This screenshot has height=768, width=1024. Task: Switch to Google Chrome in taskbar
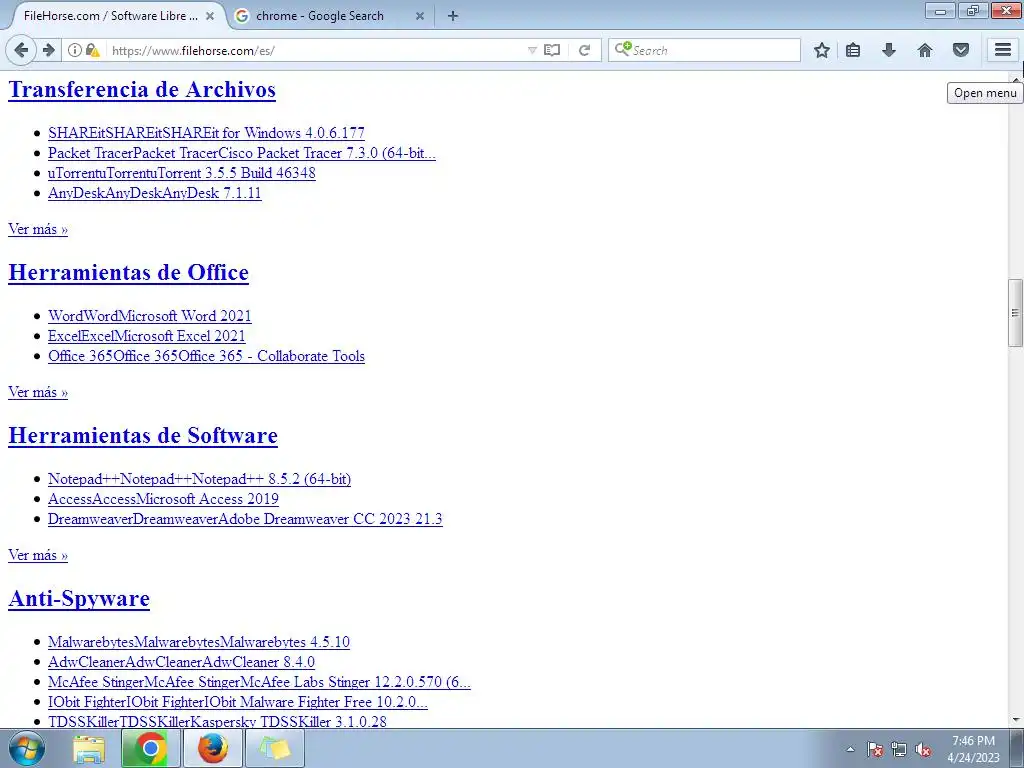pyautogui.click(x=150, y=748)
